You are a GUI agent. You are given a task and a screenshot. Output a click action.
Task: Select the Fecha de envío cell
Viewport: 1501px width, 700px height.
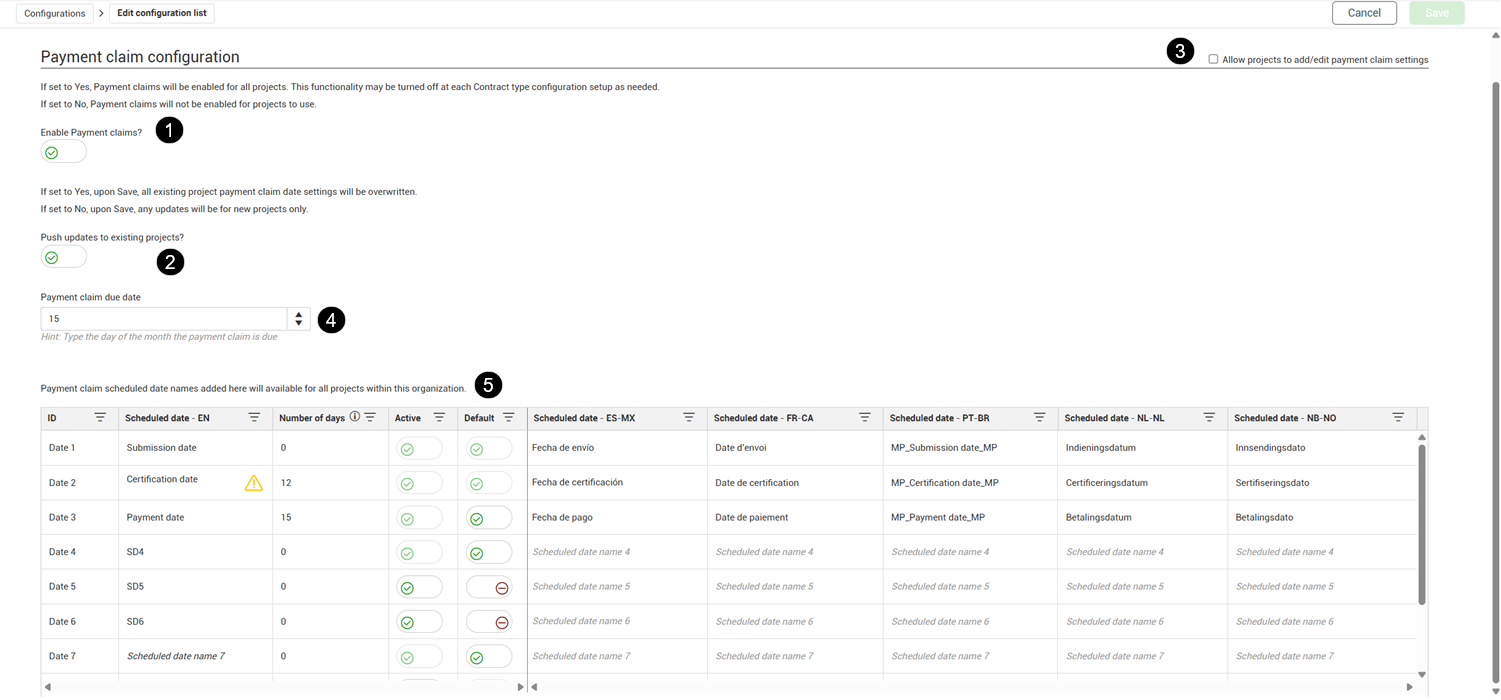[x=617, y=448]
